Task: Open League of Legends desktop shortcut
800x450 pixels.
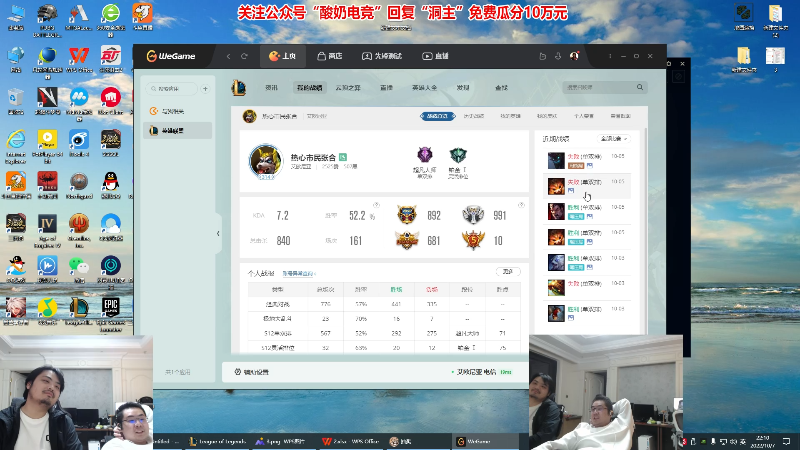Action: click(79, 312)
